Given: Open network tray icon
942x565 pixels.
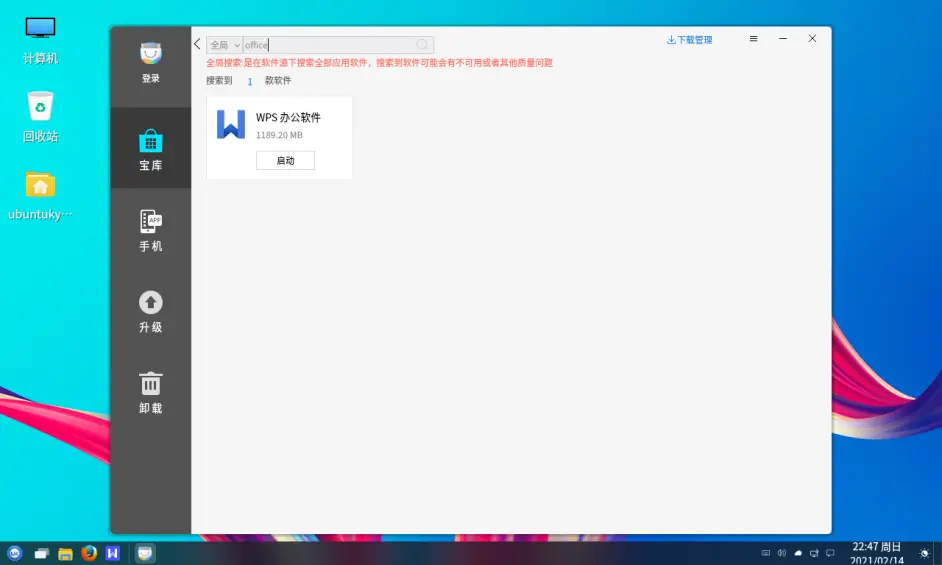Looking at the screenshot, I should pos(814,553).
